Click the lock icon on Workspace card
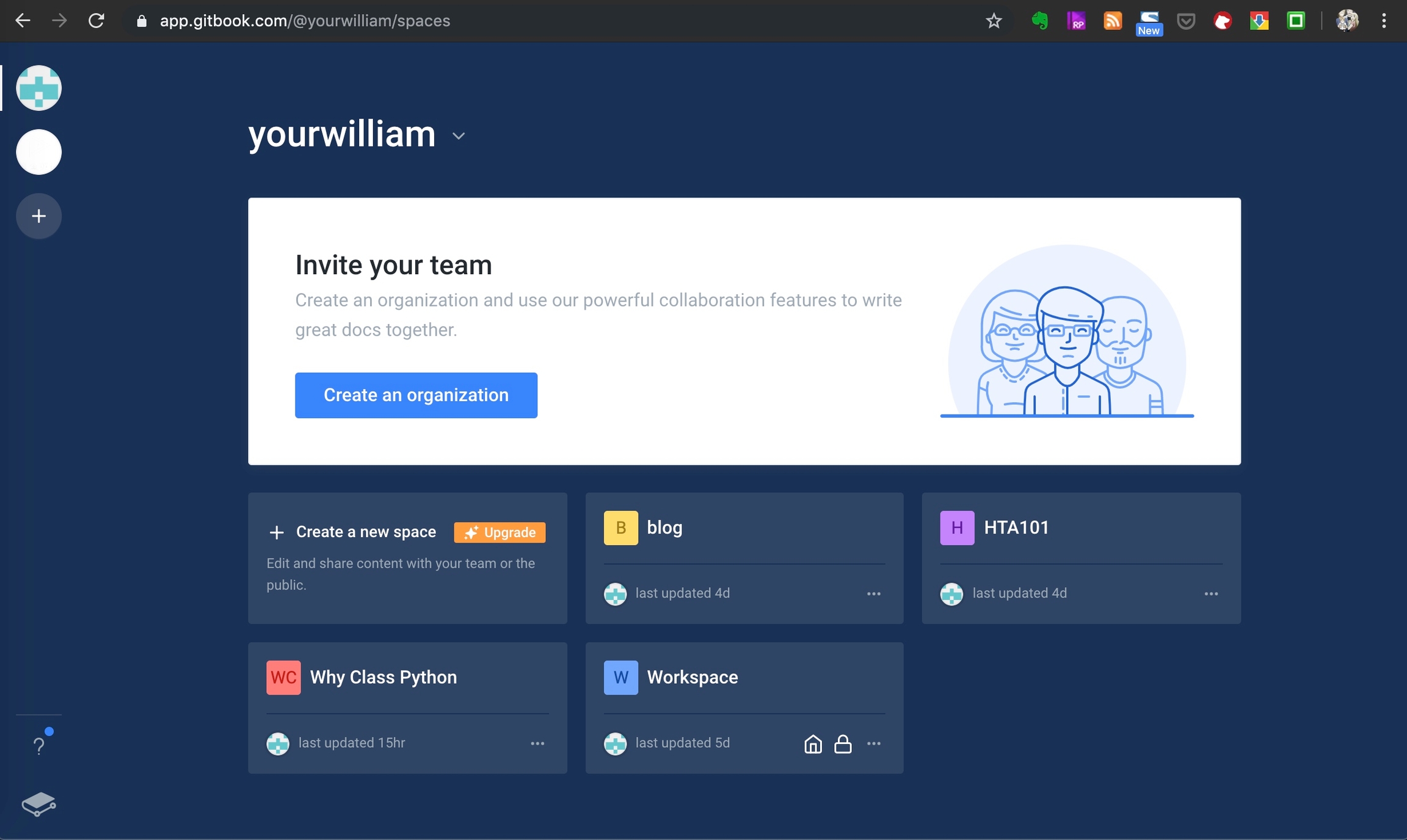Viewport: 1407px width, 840px height. click(x=843, y=744)
